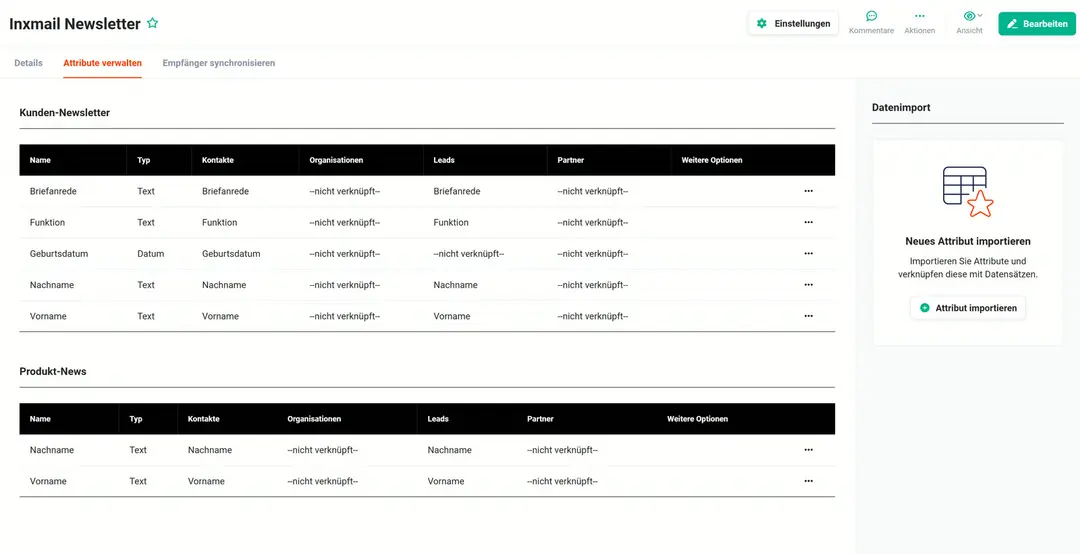The image size is (1080, 554).
Task: Open options for Produkt-News Nachname row
Action: click(x=809, y=450)
